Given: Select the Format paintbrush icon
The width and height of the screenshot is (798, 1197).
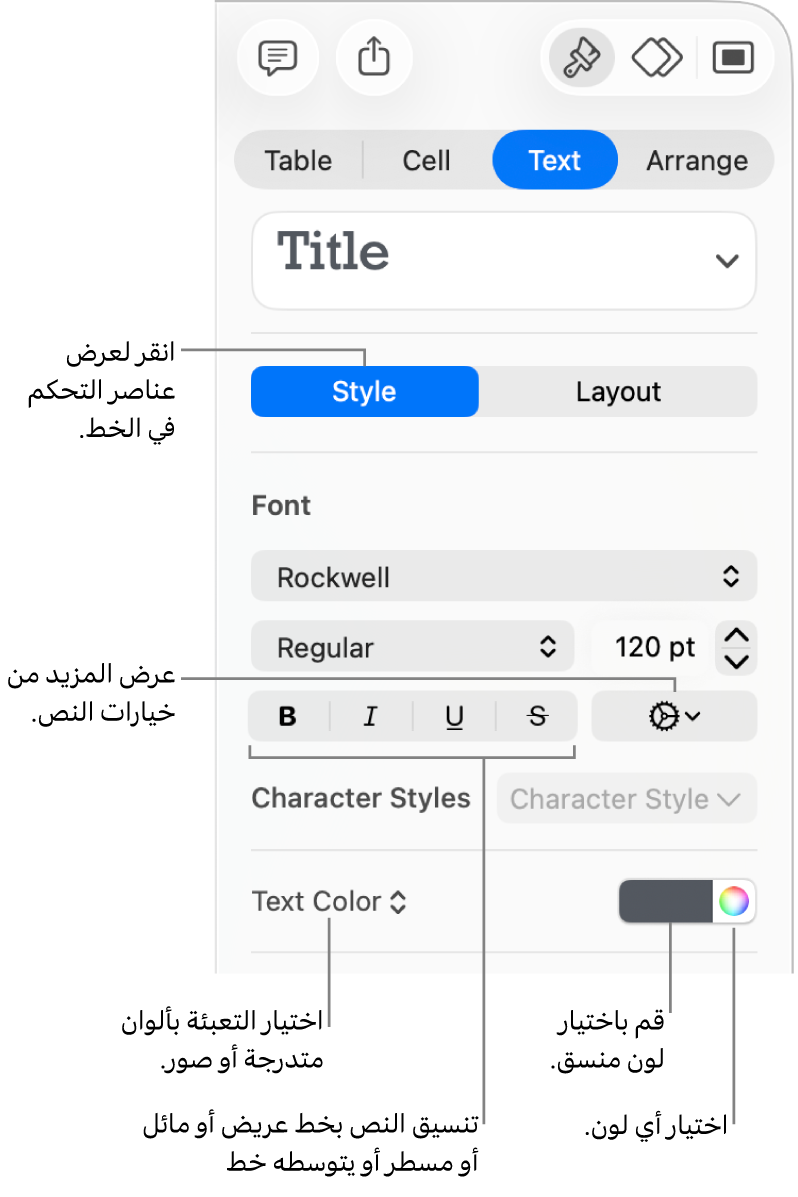Looking at the screenshot, I should click(582, 58).
